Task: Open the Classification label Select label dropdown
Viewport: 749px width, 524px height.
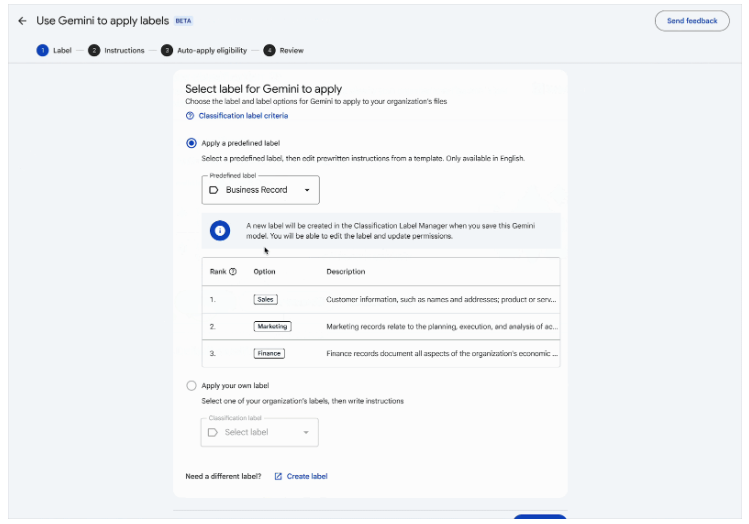Action: click(259, 432)
